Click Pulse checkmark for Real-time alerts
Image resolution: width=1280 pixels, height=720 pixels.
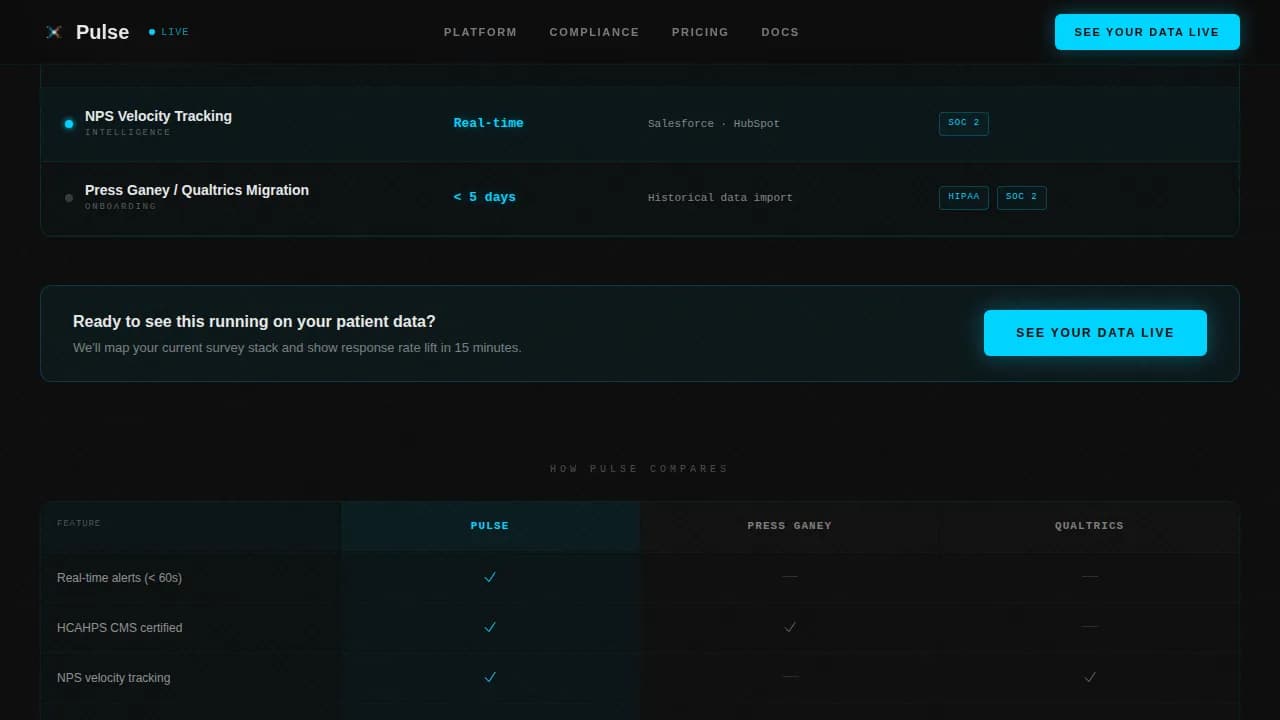tap(490, 577)
